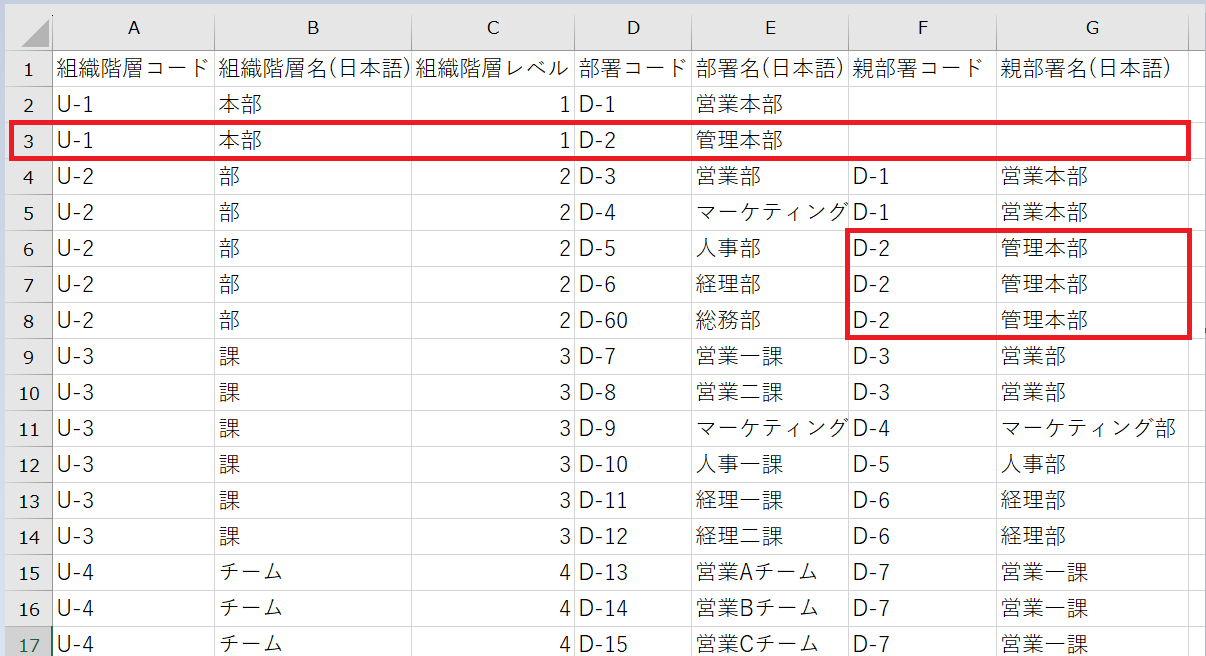The width and height of the screenshot is (1206, 656).
Task: Select the column A header
Action: point(133,29)
